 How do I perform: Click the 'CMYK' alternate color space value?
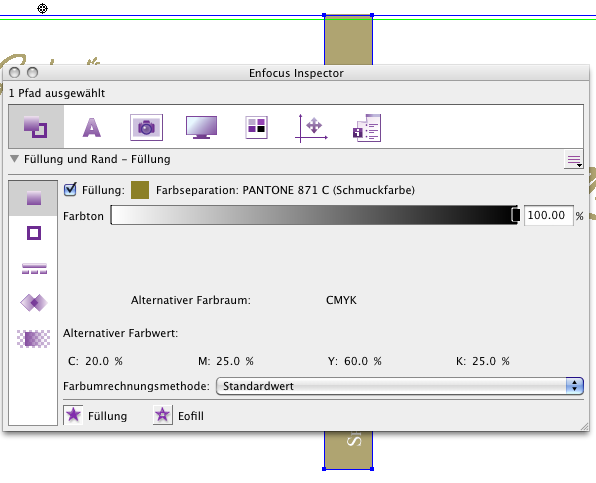[341, 300]
